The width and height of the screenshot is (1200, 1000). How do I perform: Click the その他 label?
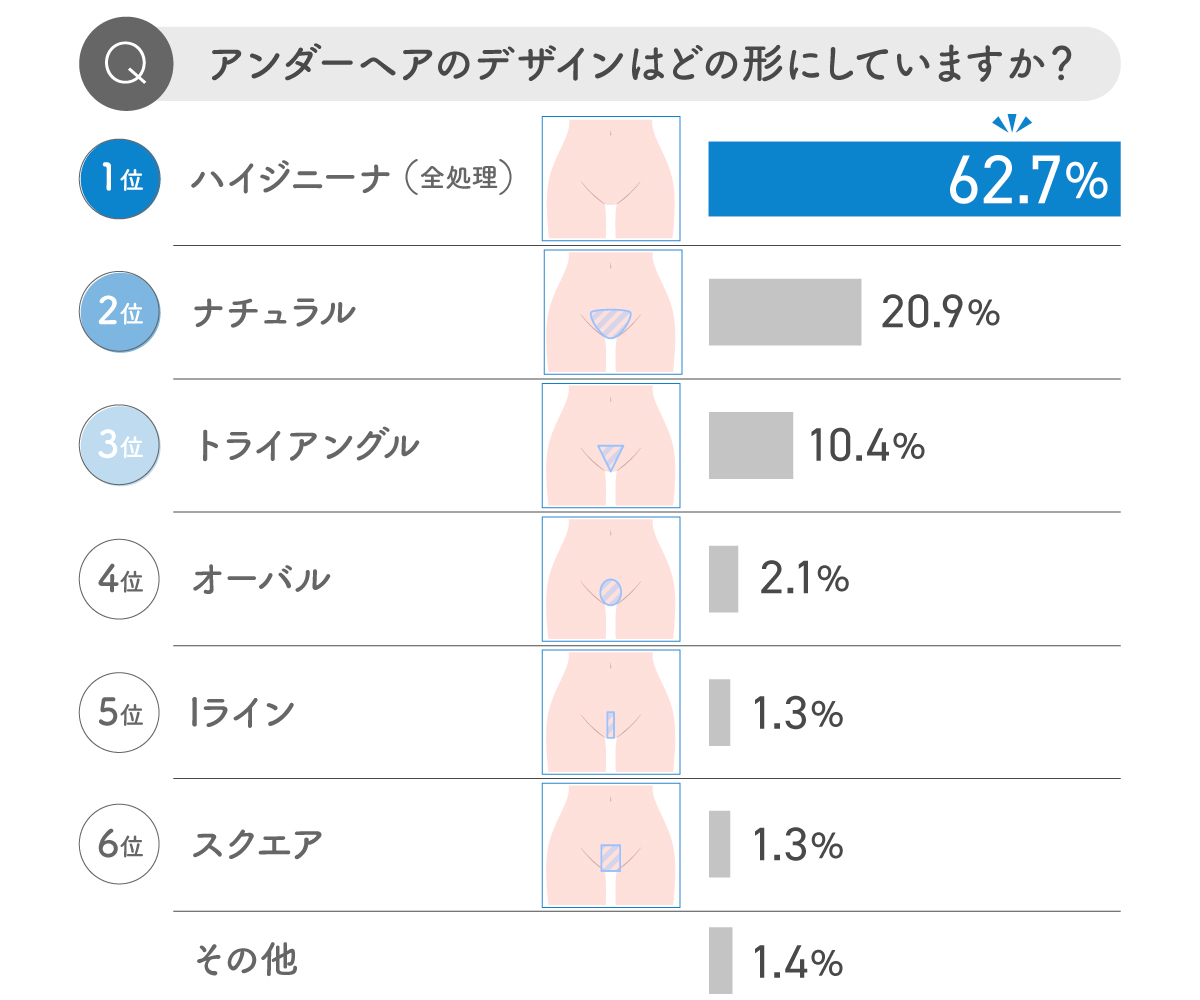(245, 961)
